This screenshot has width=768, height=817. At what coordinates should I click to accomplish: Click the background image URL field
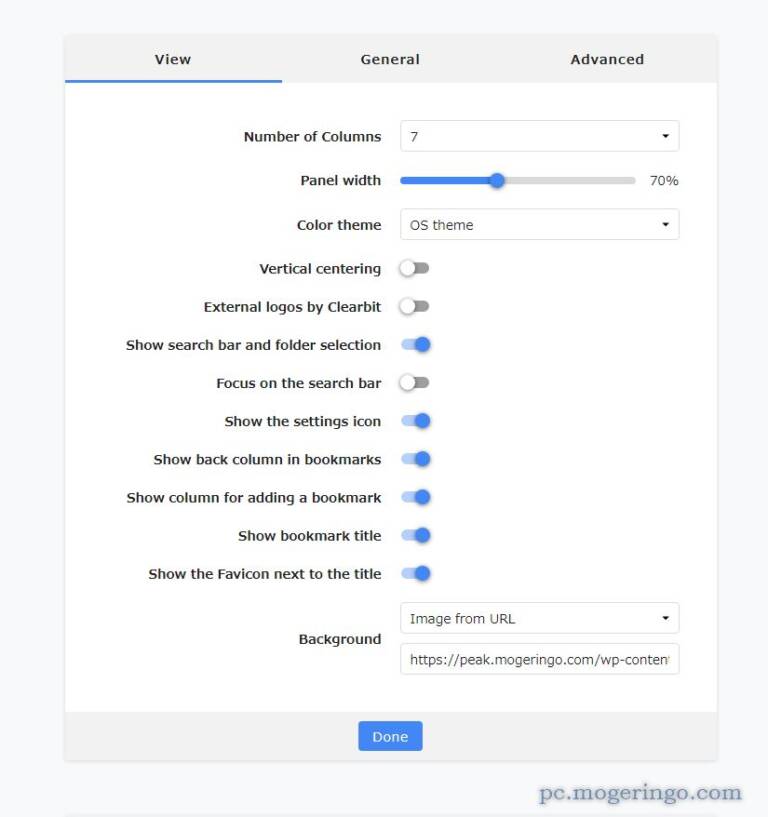tap(539, 659)
